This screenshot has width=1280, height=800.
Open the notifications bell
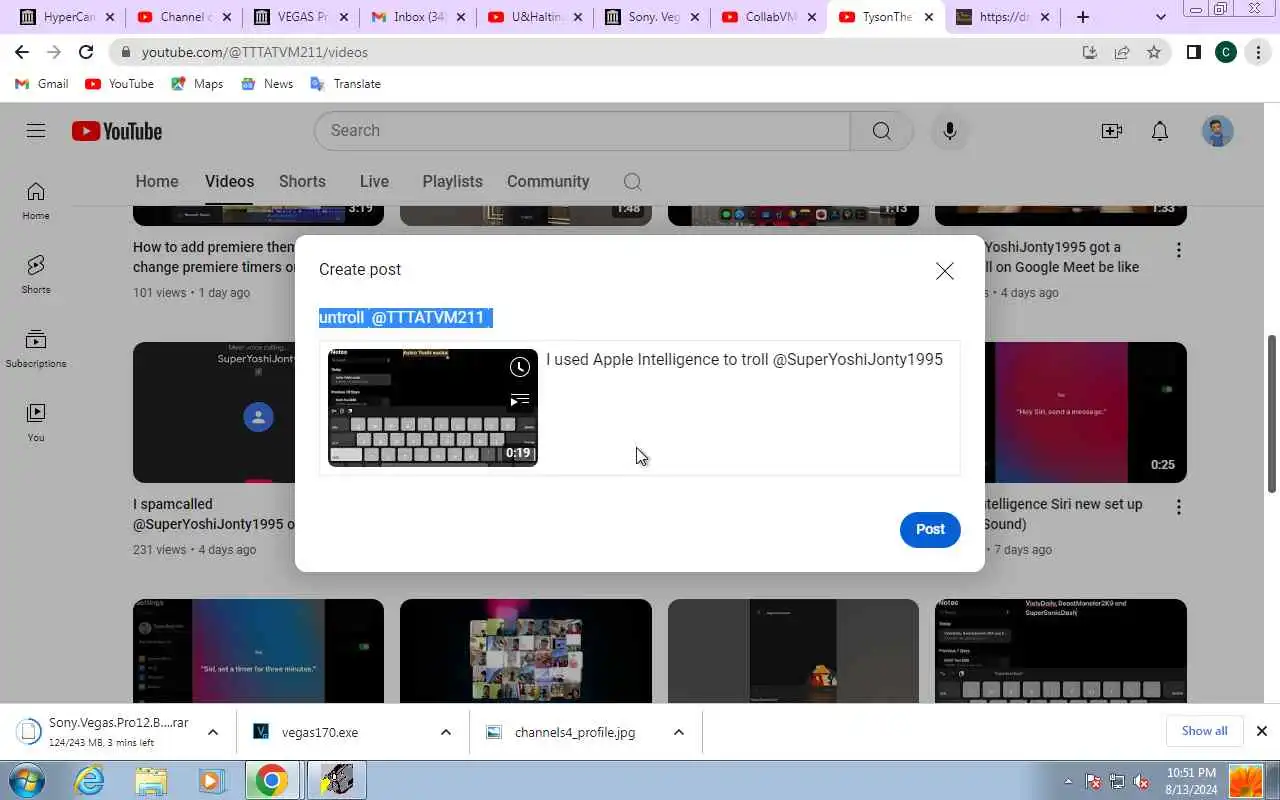[1160, 131]
